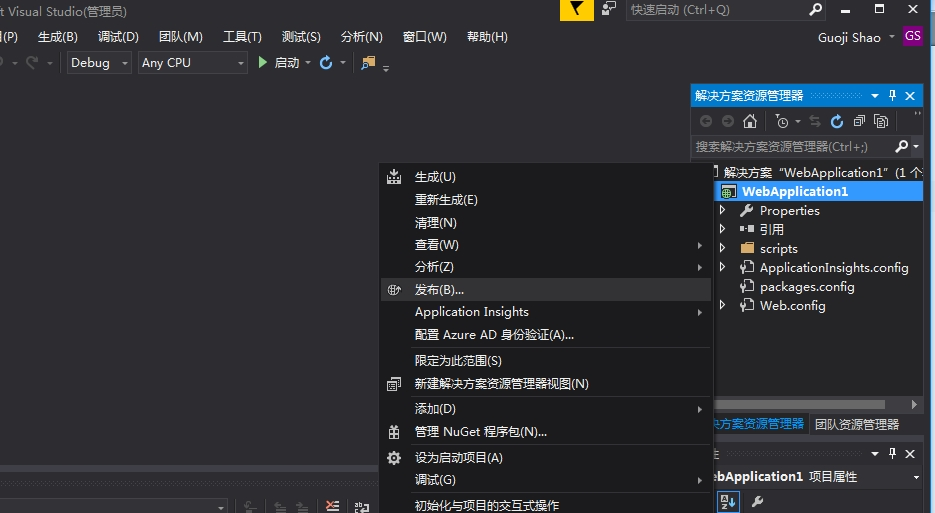
Task: Select the WebApplication1 project node
Action: click(x=818, y=191)
